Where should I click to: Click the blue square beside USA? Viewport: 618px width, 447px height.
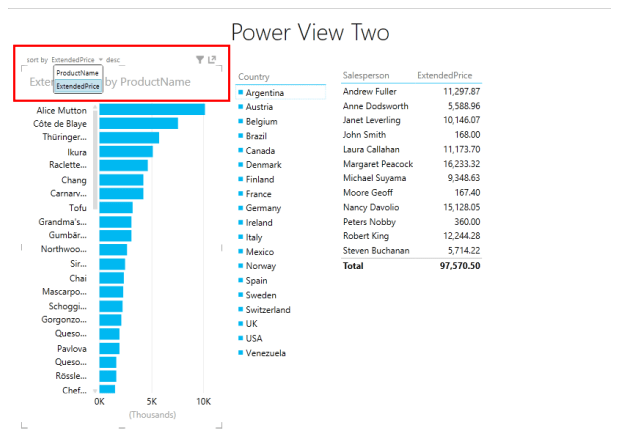[241, 338]
